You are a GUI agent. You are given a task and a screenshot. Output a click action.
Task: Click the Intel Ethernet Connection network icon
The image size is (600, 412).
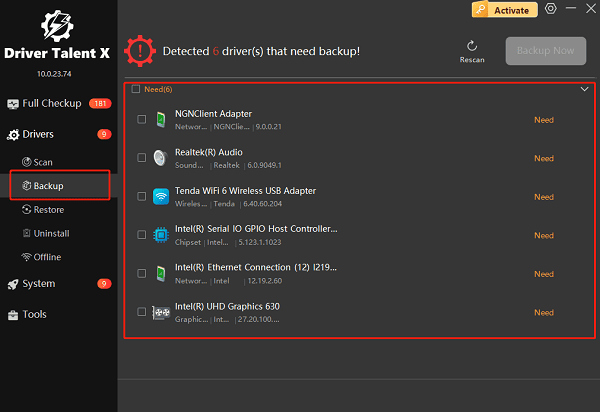pyautogui.click(x=161, y=274)
